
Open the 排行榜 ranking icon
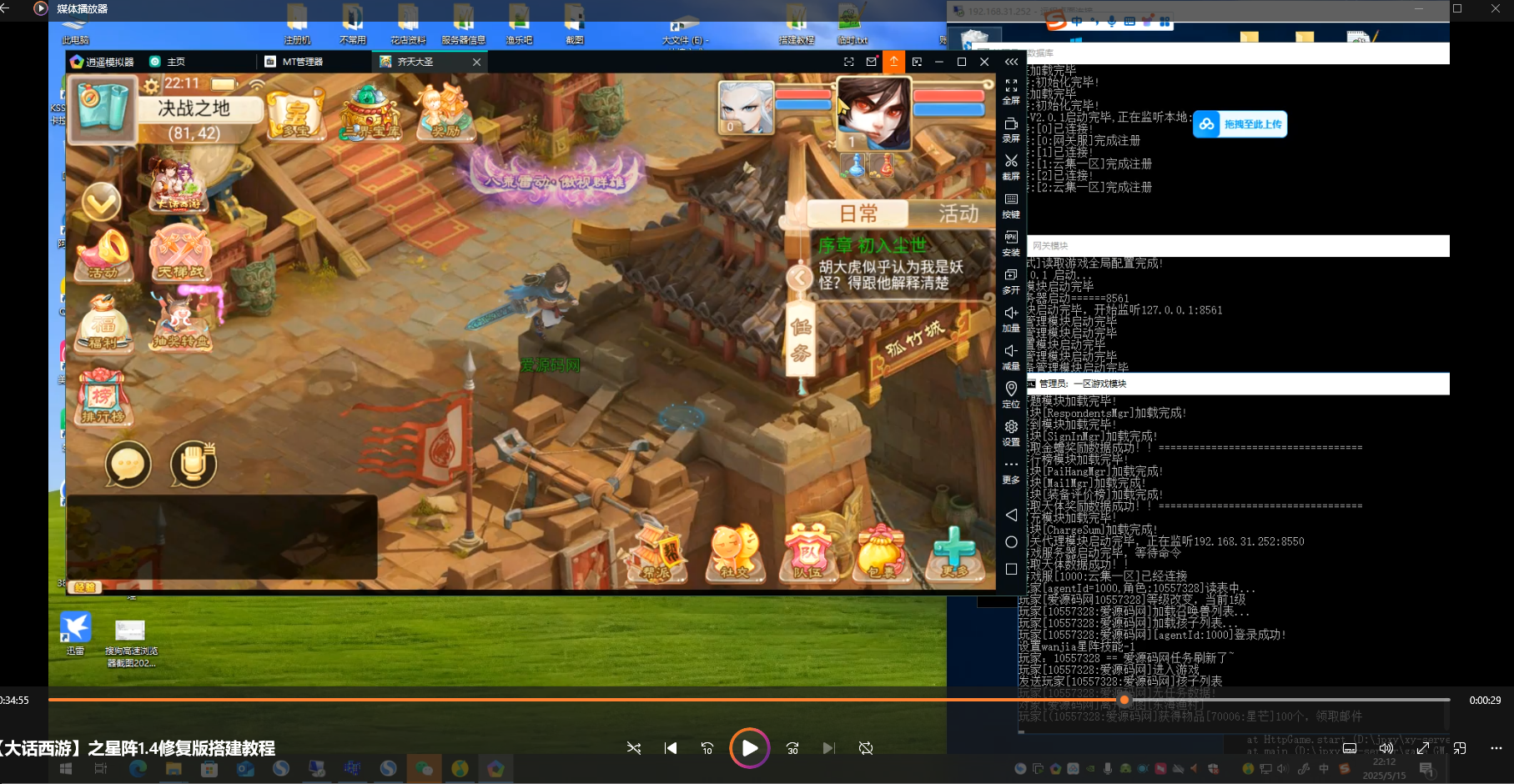tap(102, 396)
